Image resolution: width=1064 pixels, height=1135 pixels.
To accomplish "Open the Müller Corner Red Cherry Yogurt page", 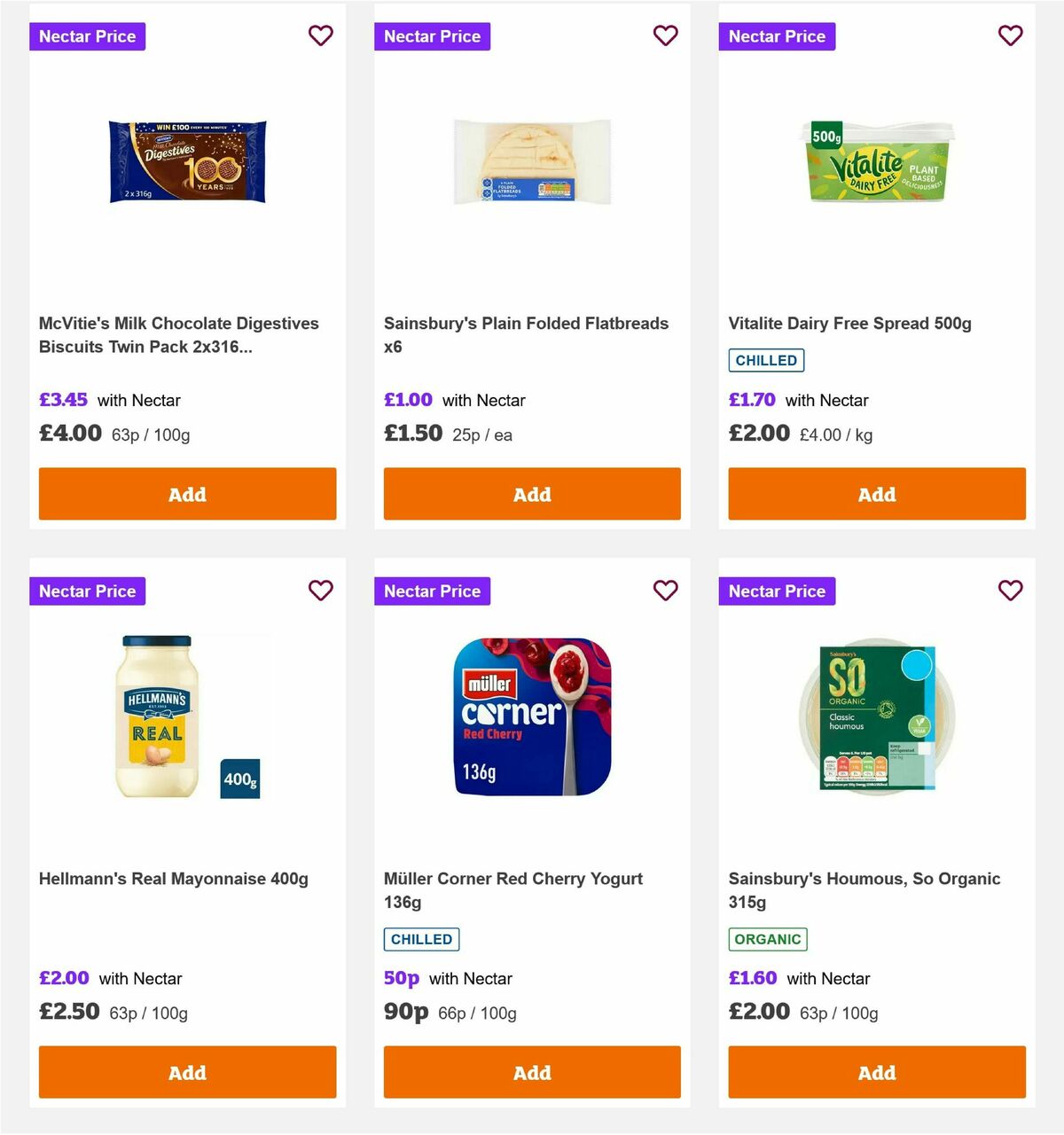I will coord(512,890).
